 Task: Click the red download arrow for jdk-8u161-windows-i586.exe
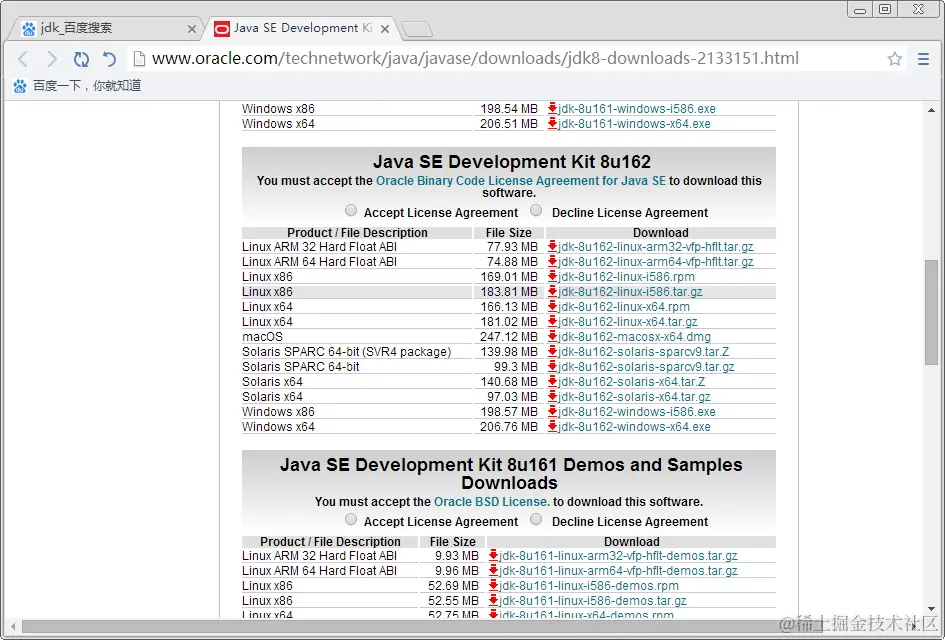(x=552, y=108)
